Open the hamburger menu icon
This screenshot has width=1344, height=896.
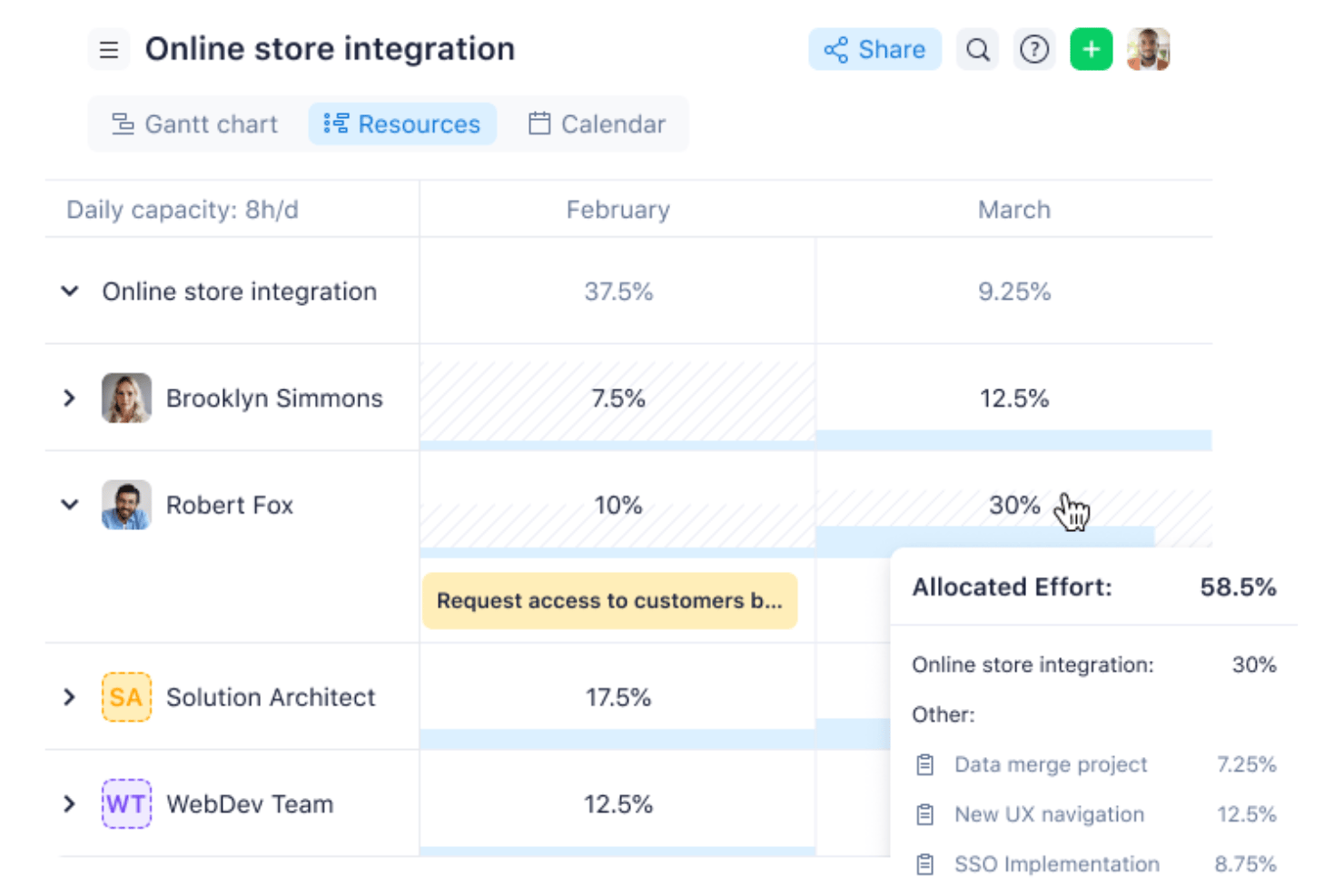(109, 49)
